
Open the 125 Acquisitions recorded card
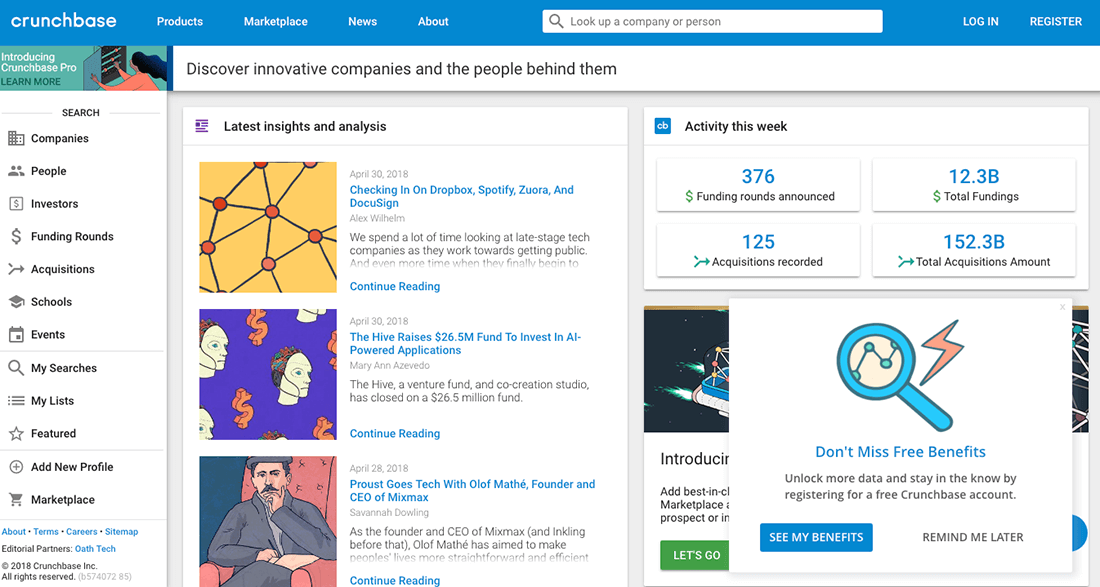pos(758,250)
